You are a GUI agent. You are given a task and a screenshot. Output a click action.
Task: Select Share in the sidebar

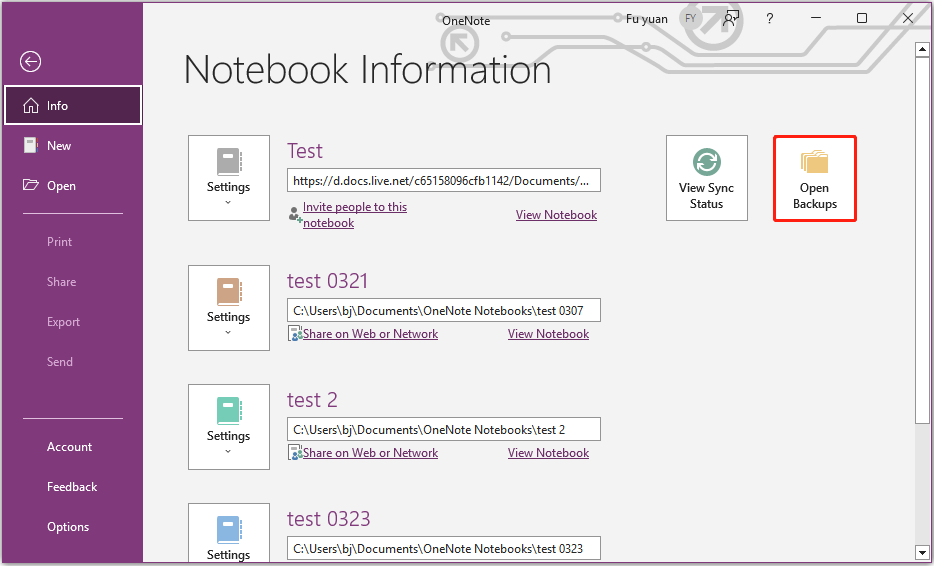point(61,282)
